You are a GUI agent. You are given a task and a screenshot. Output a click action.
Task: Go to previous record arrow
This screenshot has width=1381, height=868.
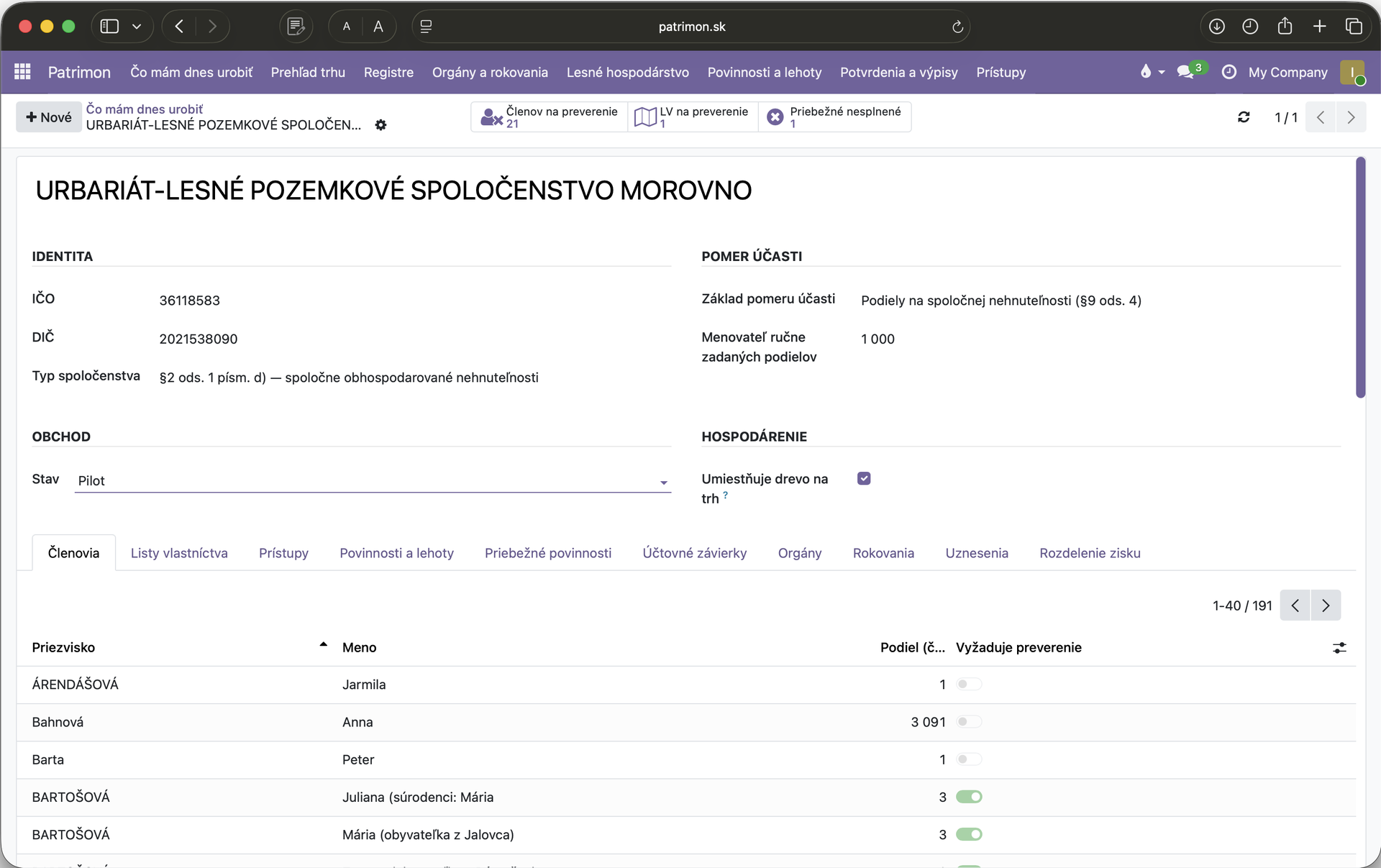(x=1321, y=117)
